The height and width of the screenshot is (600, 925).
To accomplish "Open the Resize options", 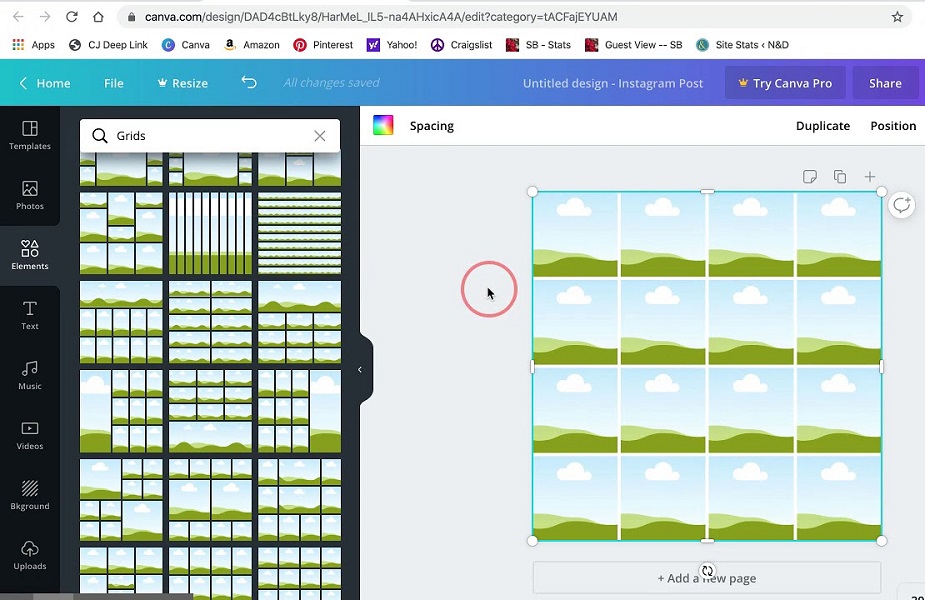I will tap(182, 83).
